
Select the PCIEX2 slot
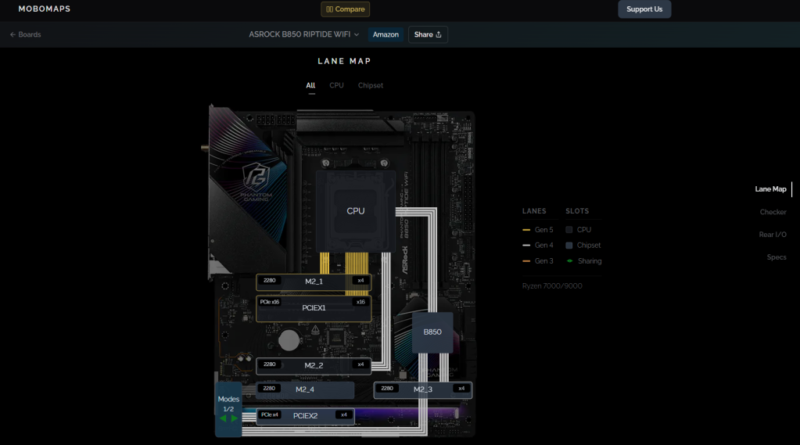click(x=305, y=416)
